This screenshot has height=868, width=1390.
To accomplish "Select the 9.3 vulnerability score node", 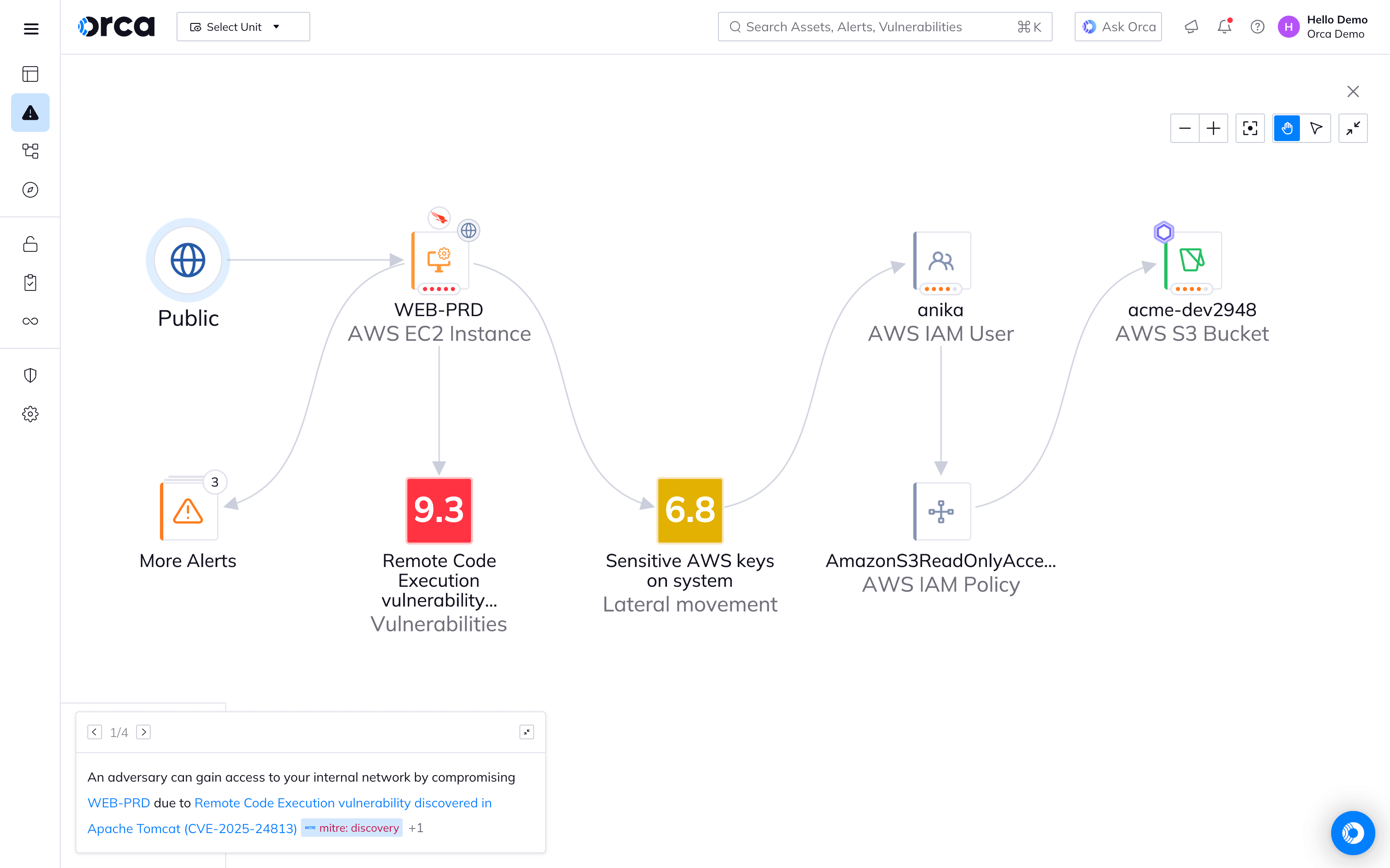I will [x=439, y=511].
